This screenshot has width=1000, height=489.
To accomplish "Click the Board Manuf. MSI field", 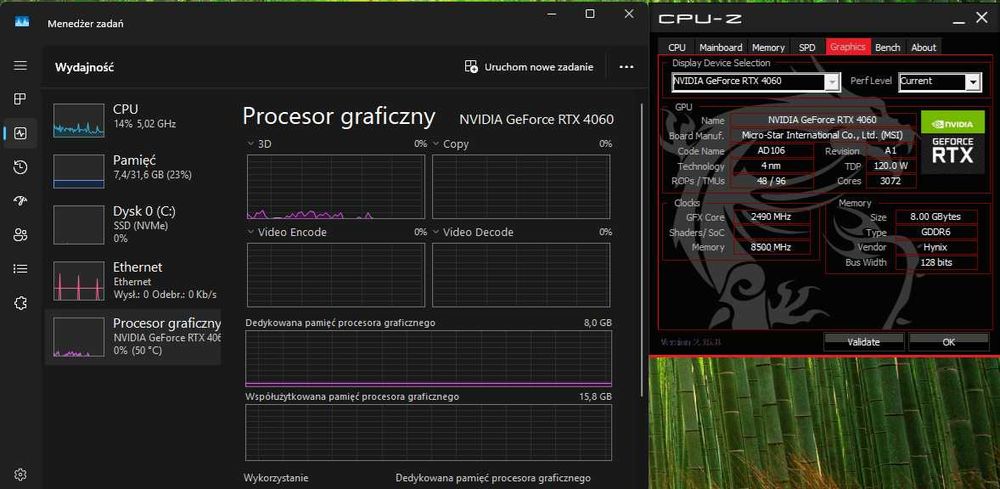I will (x=823, y=135).
